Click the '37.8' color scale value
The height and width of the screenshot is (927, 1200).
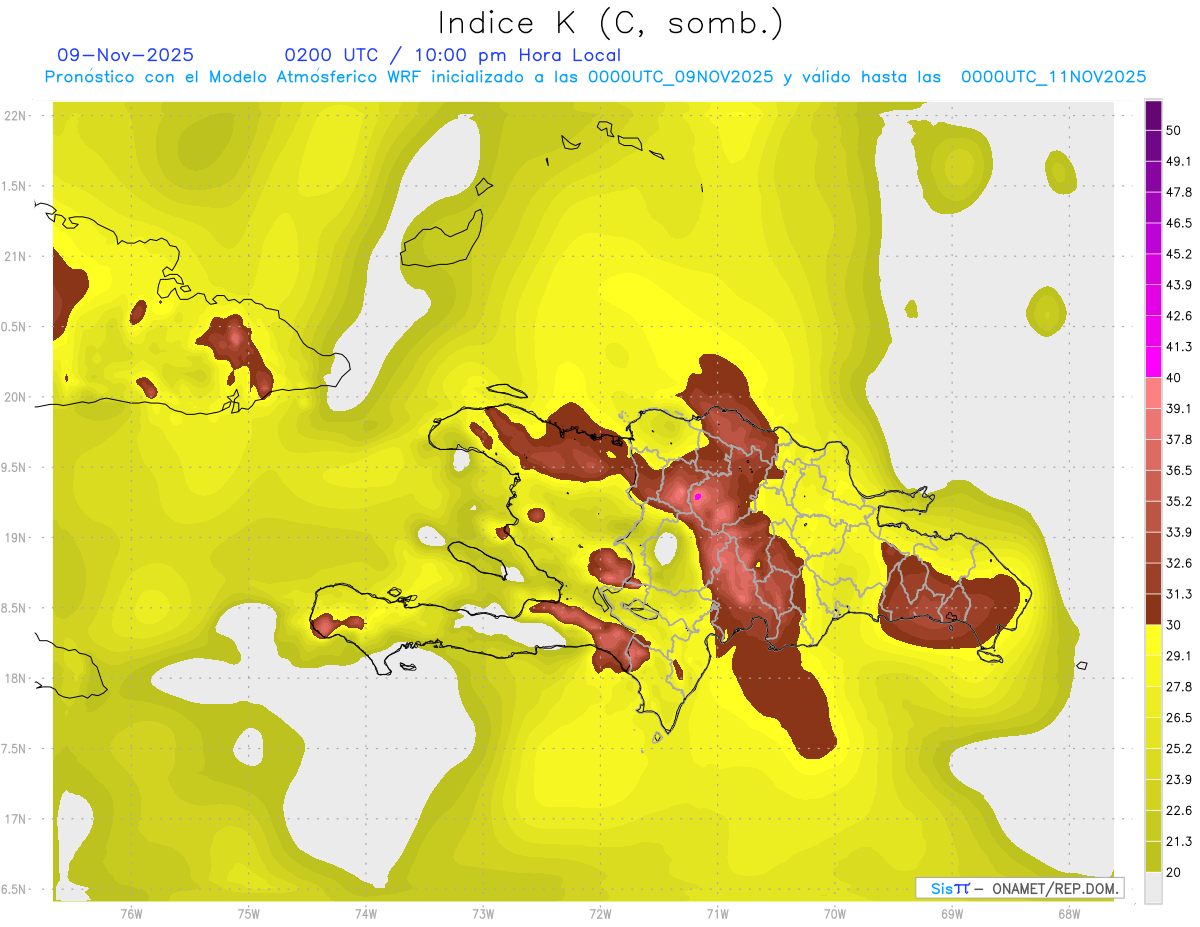(x=1179, y=439)
